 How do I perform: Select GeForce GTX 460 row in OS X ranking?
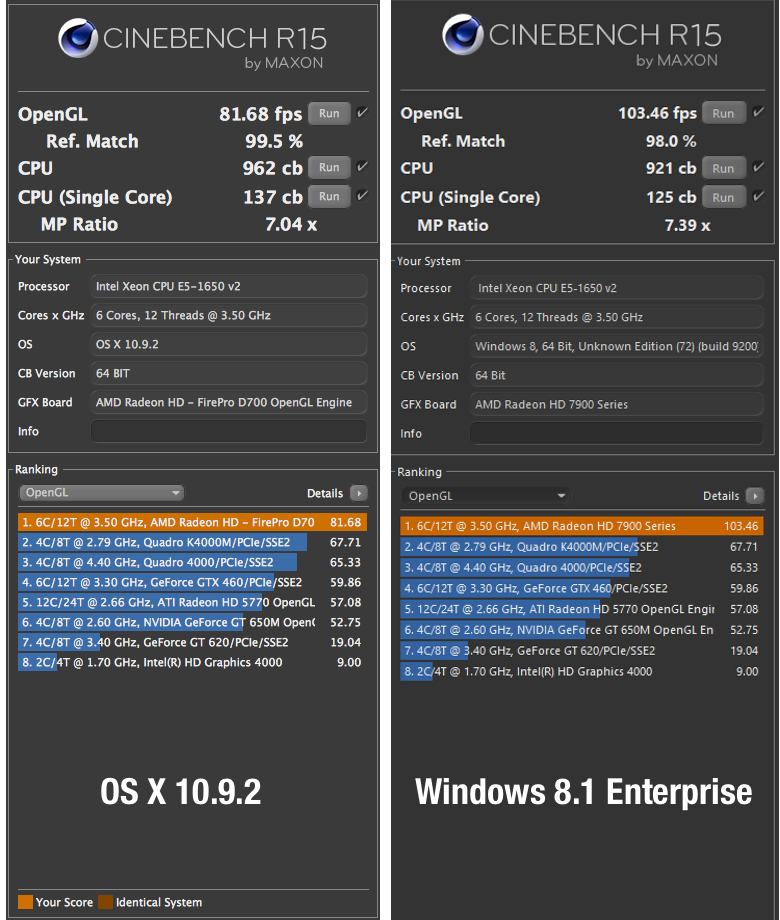click(x=193, y=582)
